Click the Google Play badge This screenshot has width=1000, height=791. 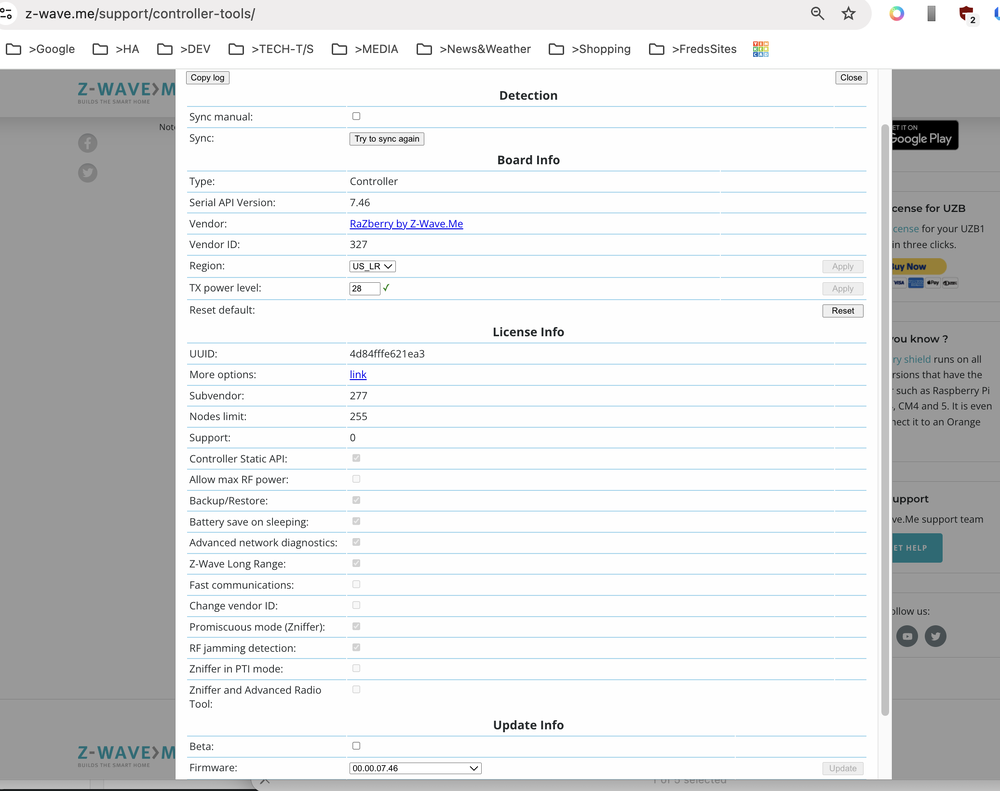point(924,135)
